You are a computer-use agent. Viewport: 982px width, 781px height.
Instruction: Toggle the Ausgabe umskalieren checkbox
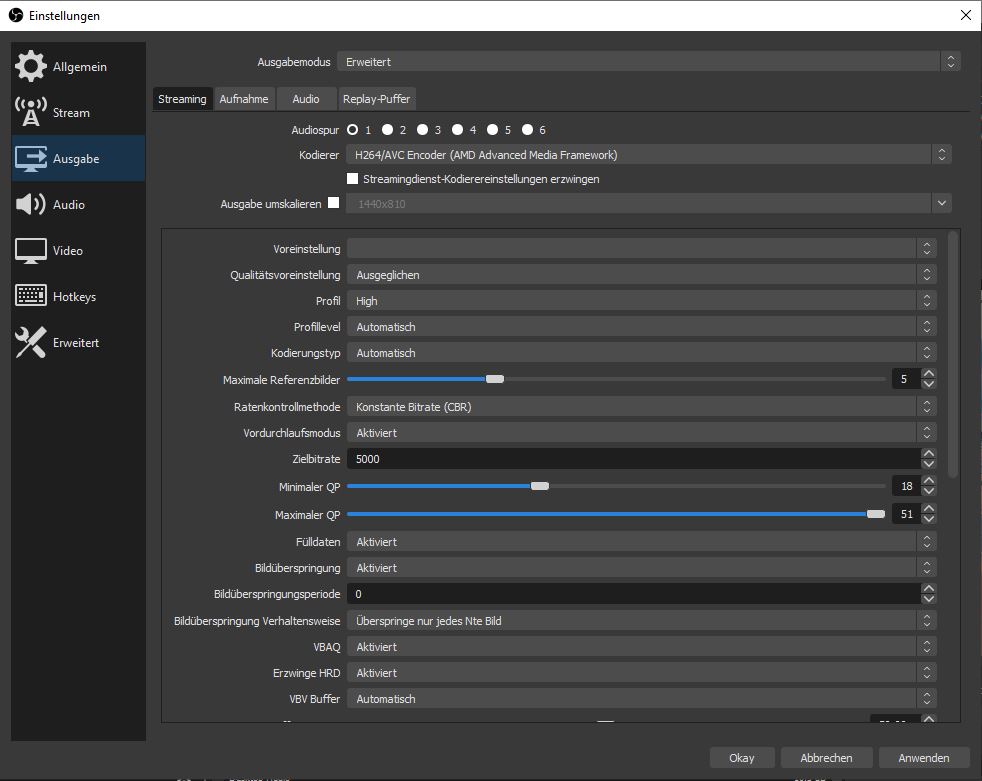point(334,203)
